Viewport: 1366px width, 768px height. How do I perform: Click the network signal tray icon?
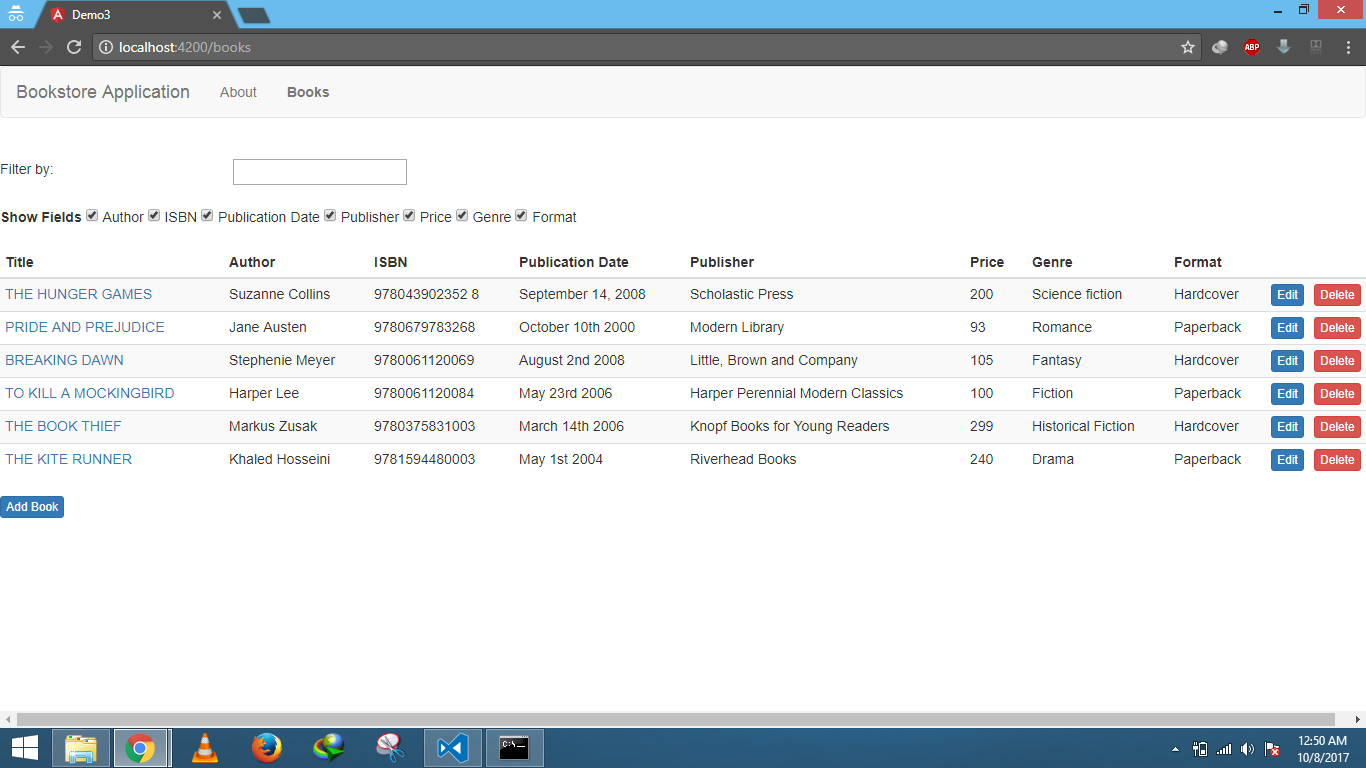(x=1224, y=749)
